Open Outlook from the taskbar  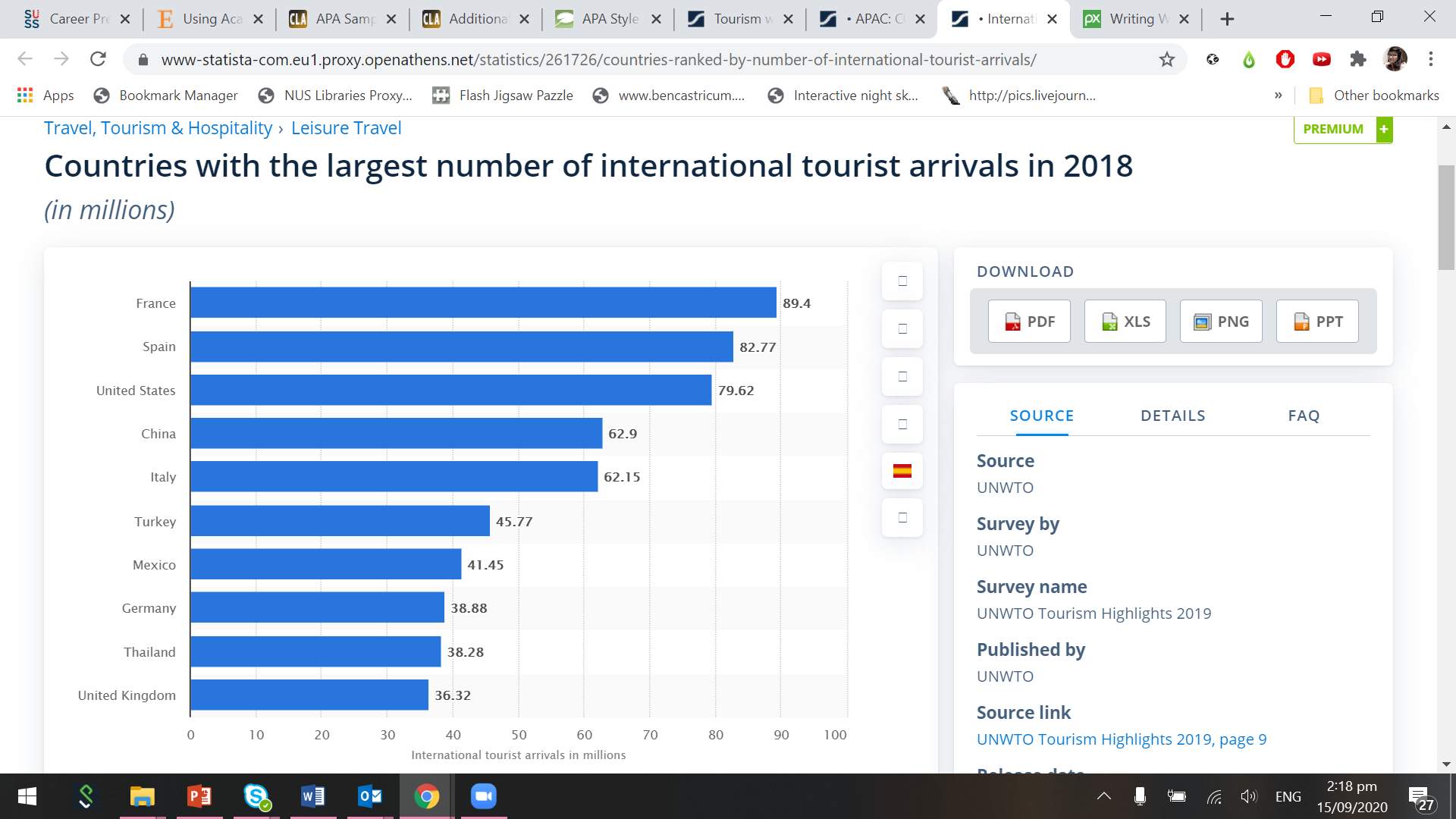click(369, 796)
